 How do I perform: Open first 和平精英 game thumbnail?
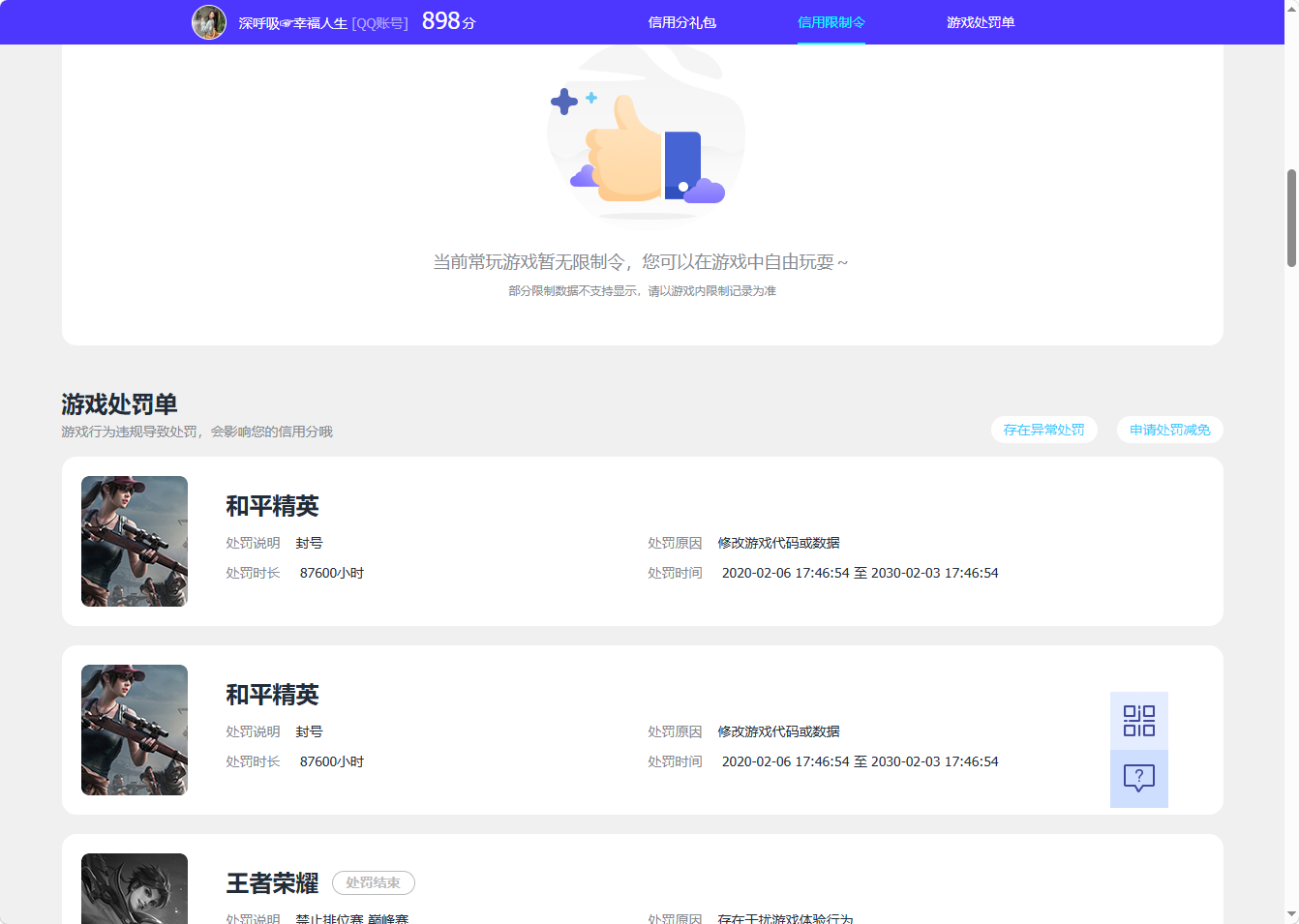tap(135, 541)
